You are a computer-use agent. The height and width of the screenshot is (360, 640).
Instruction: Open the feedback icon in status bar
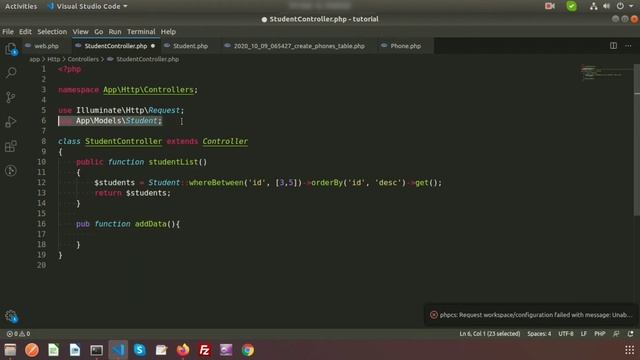click(616, 334)
